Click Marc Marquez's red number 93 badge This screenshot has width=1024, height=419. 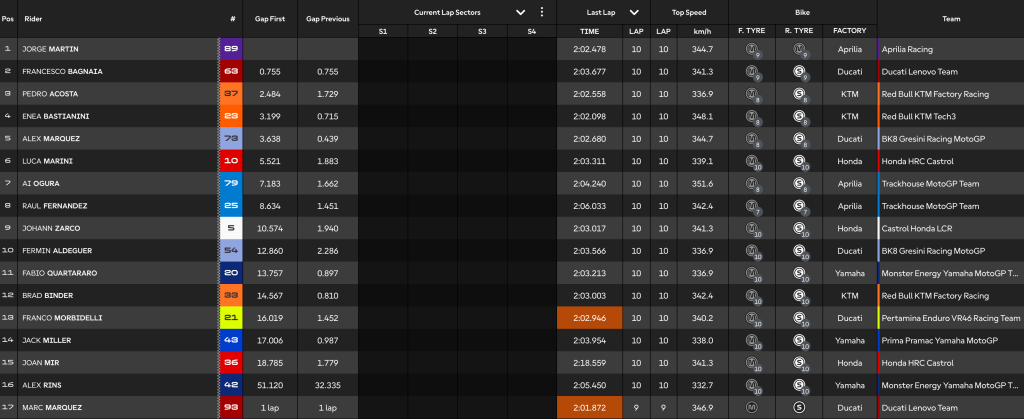coord(232,407)
